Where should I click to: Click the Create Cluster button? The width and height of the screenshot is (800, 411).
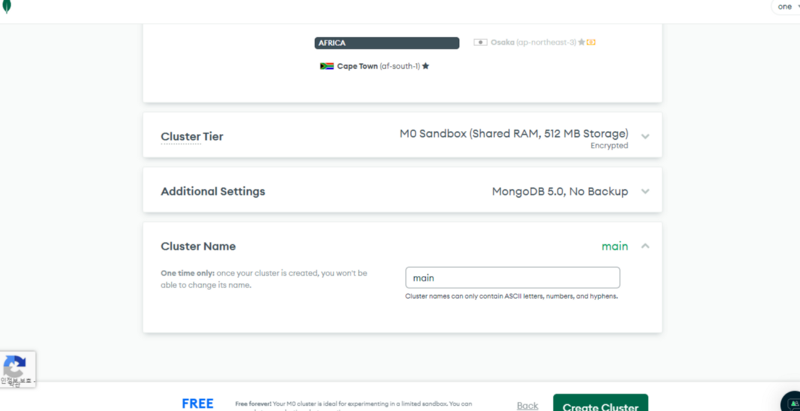[601, 403]
